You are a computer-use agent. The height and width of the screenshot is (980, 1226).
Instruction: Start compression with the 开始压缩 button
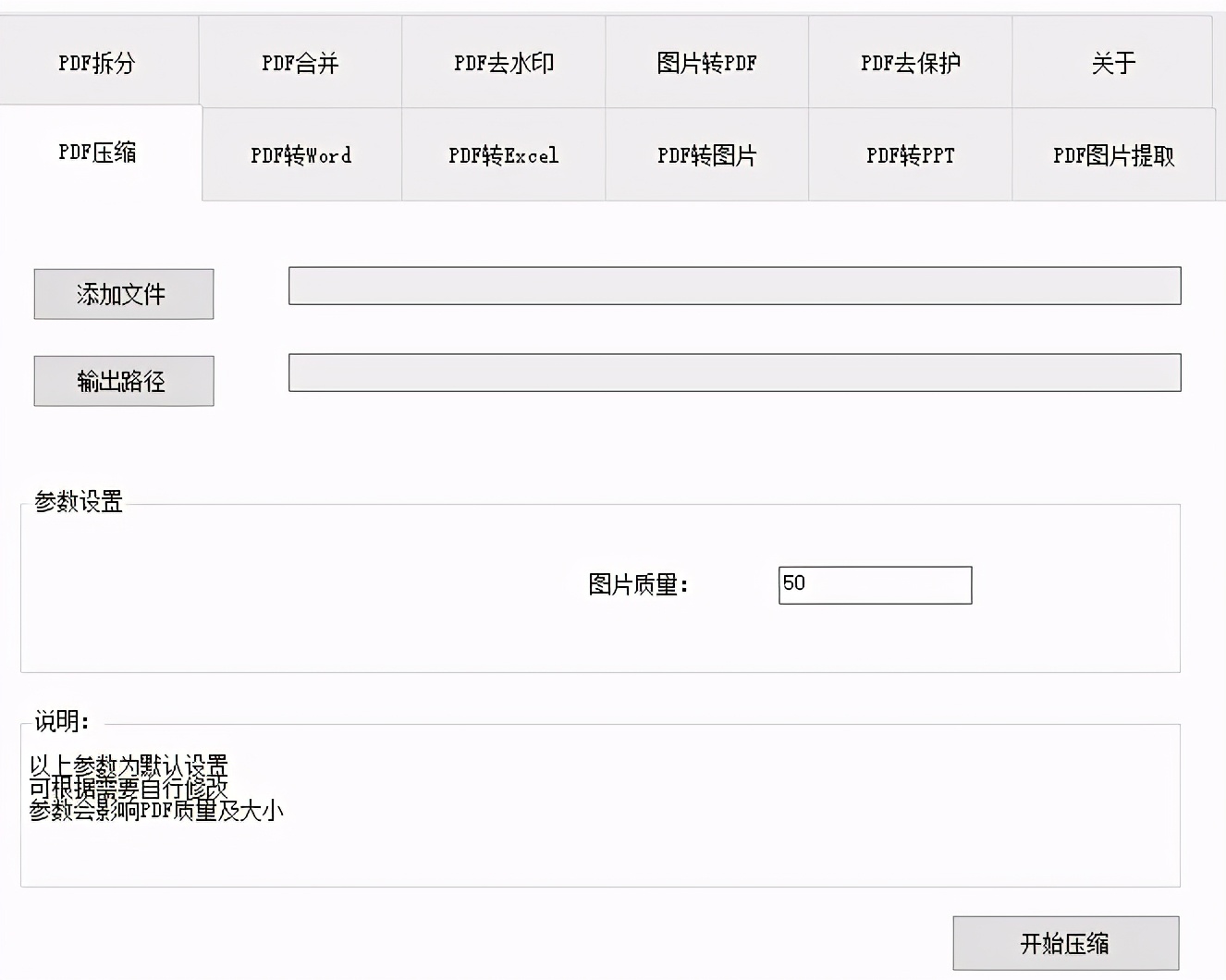1065,943
